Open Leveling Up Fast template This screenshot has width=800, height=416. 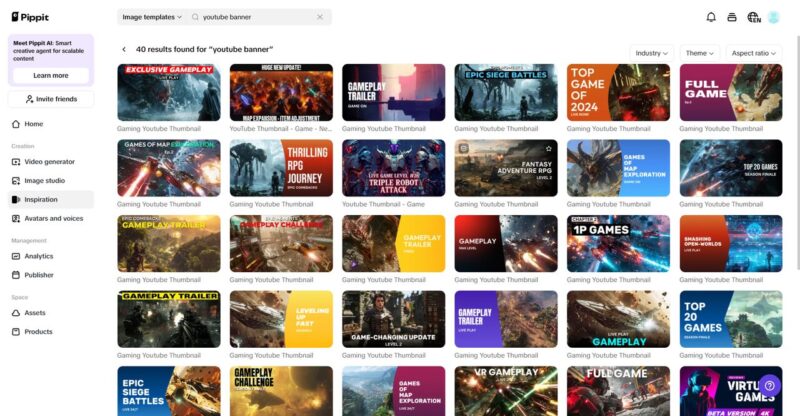[281, 319]
